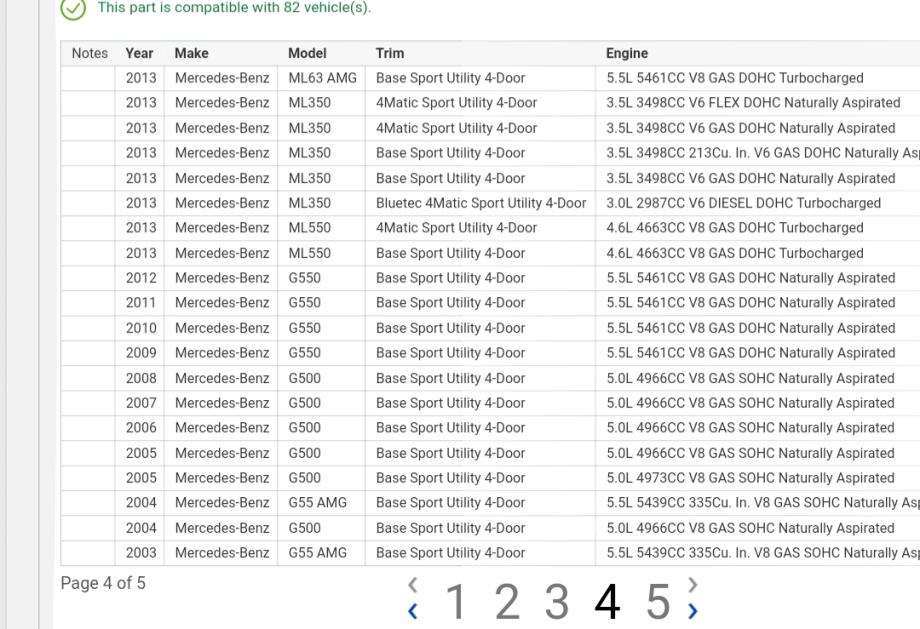This screenshot has width=920, height=629.
Task: Click the gray next-page chevron
Action: 692,584
